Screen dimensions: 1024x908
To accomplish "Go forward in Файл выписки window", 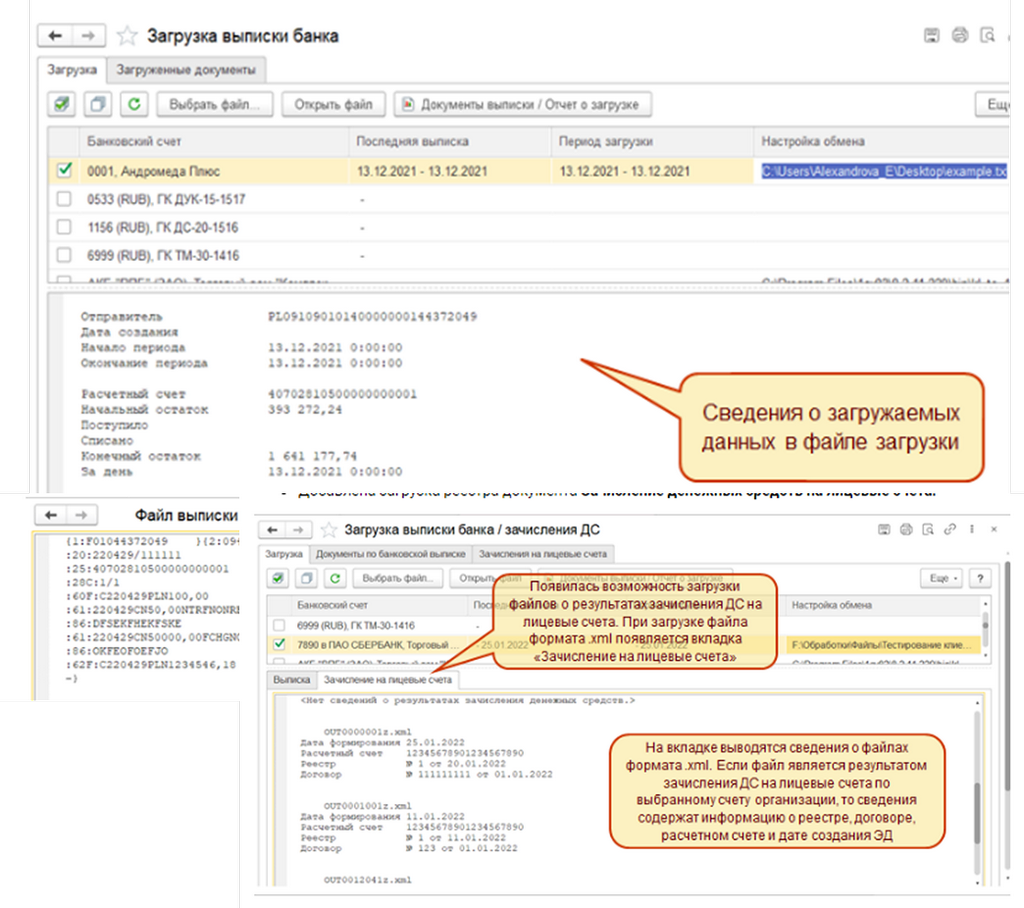I will point(81,515).
